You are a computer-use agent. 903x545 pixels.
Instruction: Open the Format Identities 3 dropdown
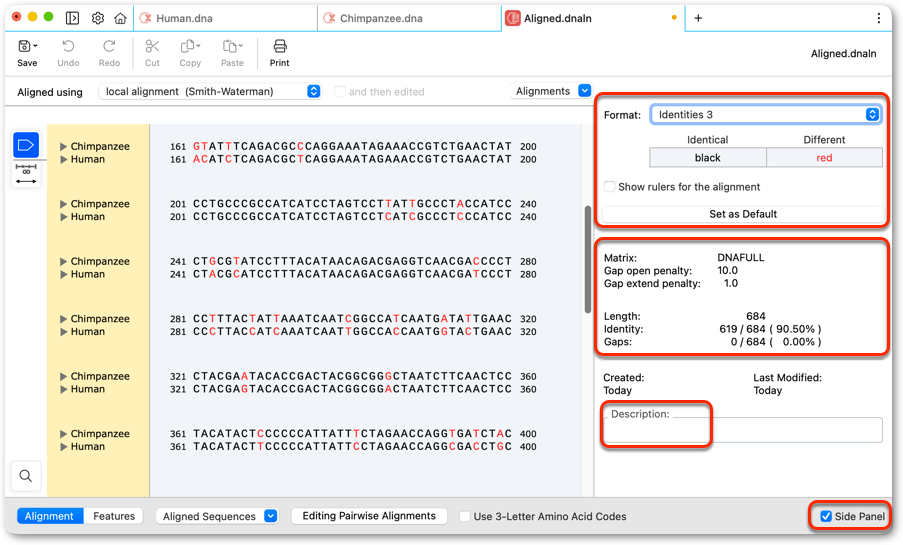coord(765,115)
